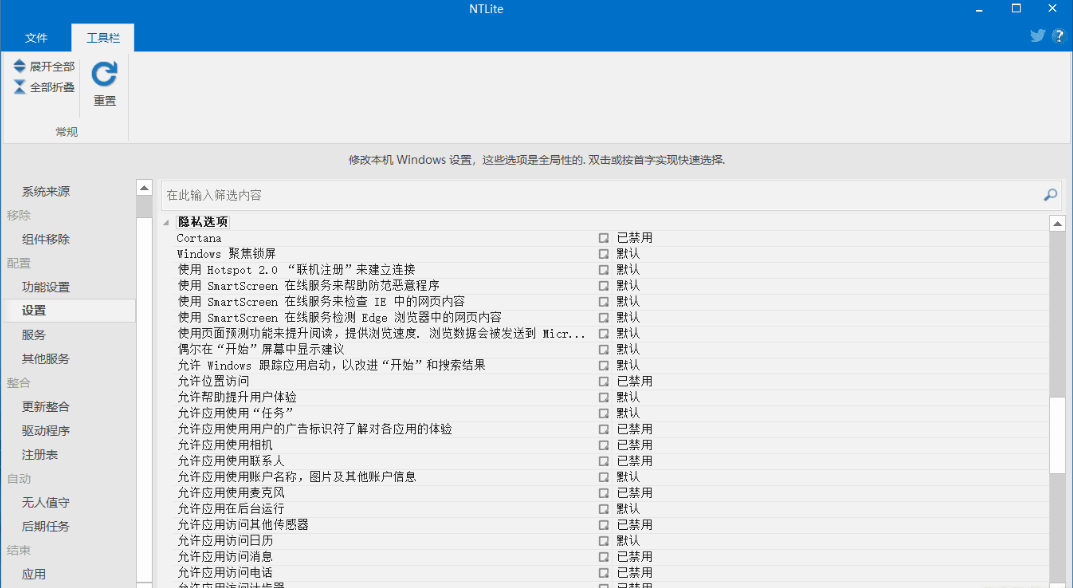Click the Expand All (展开全部) icon

pos(20,66)
